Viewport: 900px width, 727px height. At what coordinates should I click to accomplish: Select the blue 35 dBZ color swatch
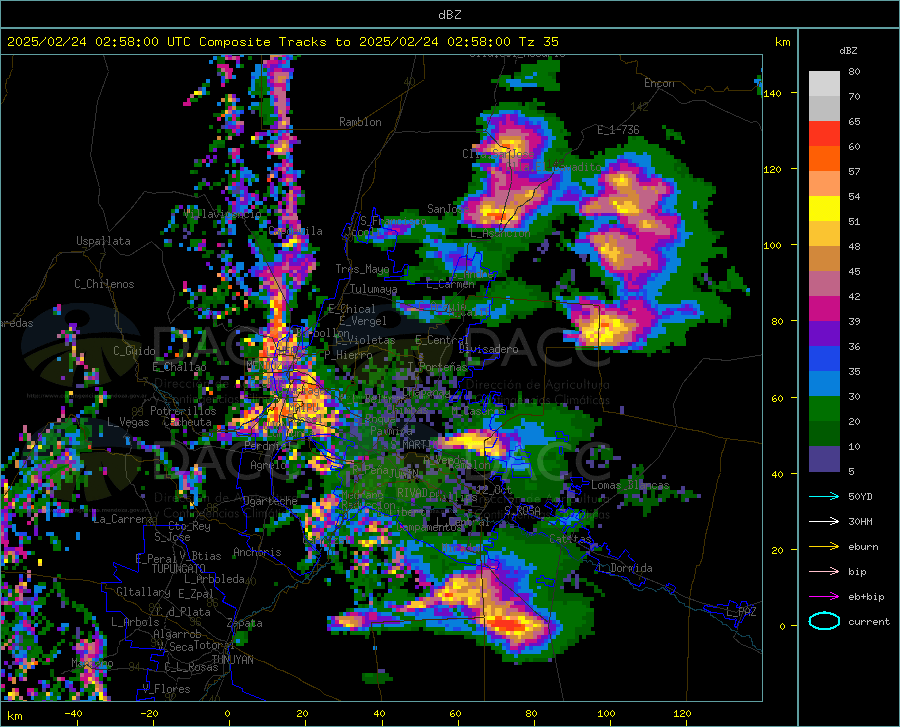pyautogui.click(x=824, y=359)
